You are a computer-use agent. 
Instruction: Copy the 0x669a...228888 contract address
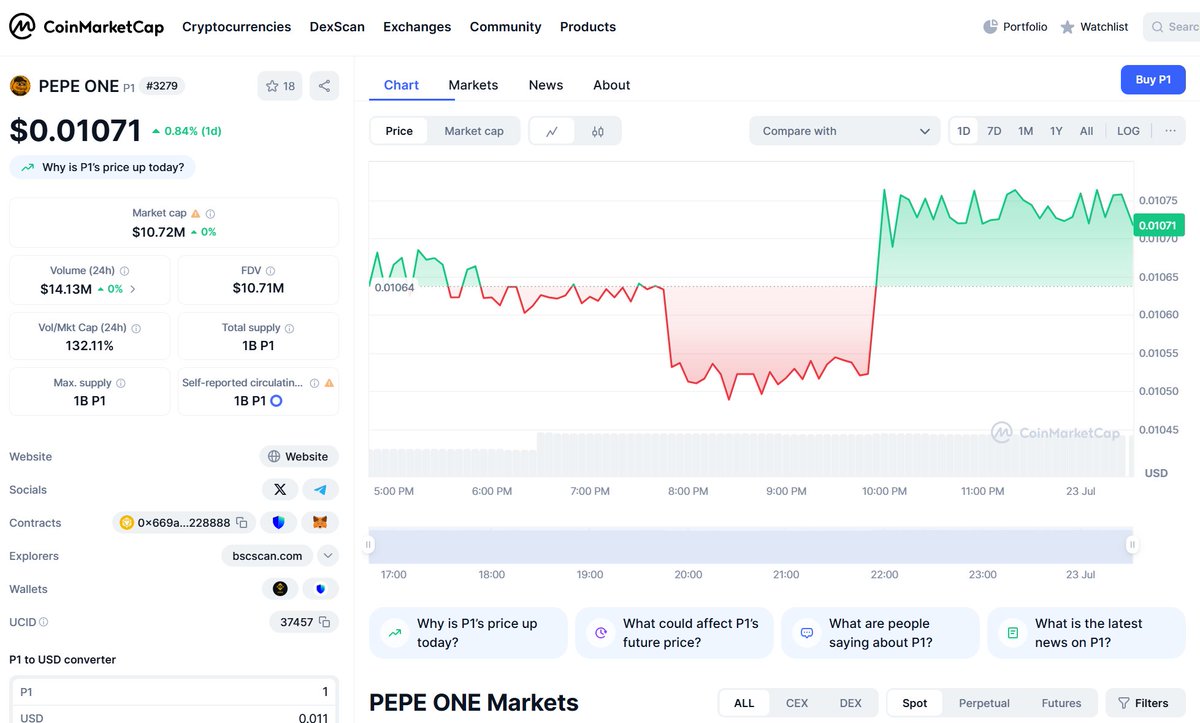point(241,523)
